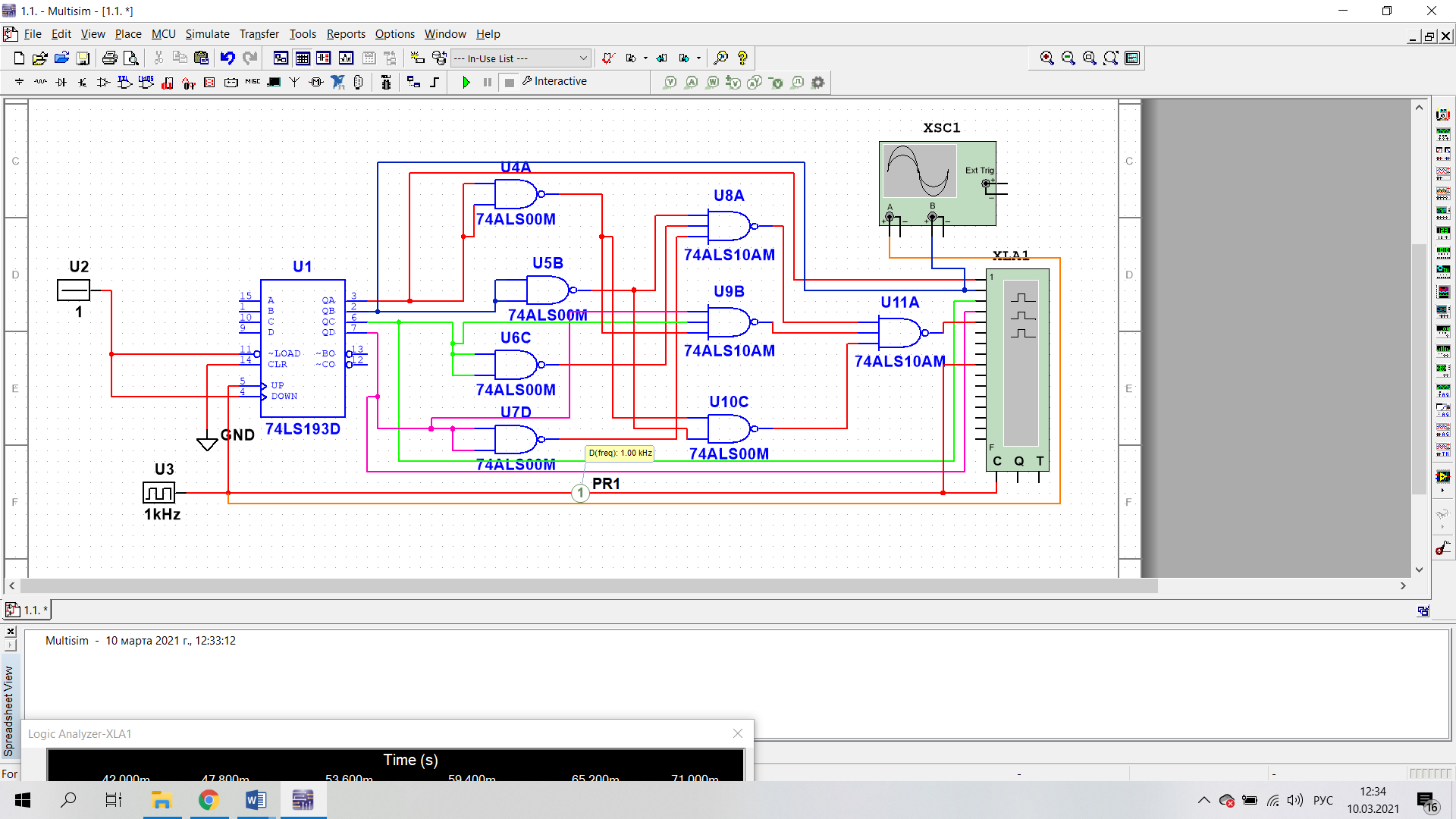This screenshot has width=1456, height=819.
Task: Paste from clipboard
Action: click(x=201, y=58)
